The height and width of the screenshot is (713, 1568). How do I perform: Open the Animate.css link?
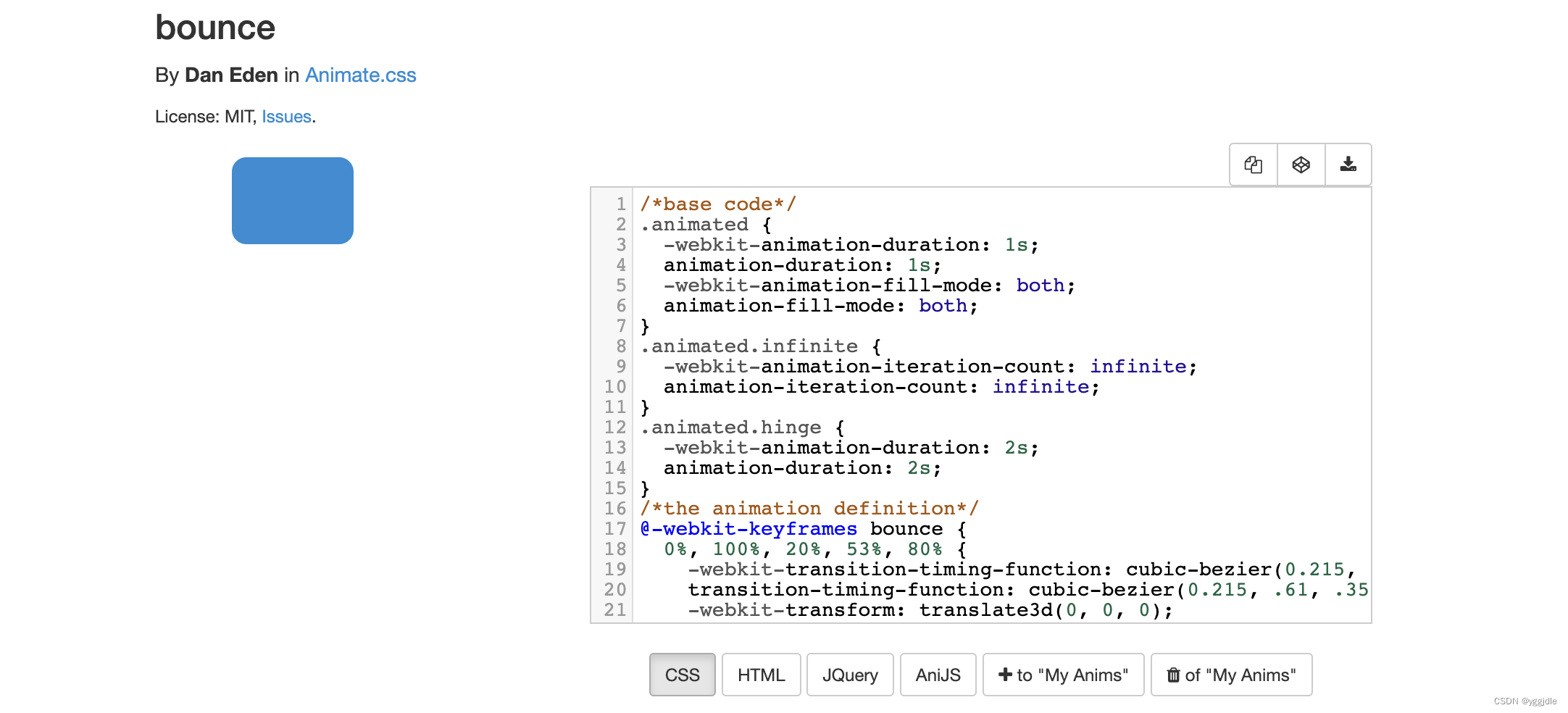click(360, 75)
